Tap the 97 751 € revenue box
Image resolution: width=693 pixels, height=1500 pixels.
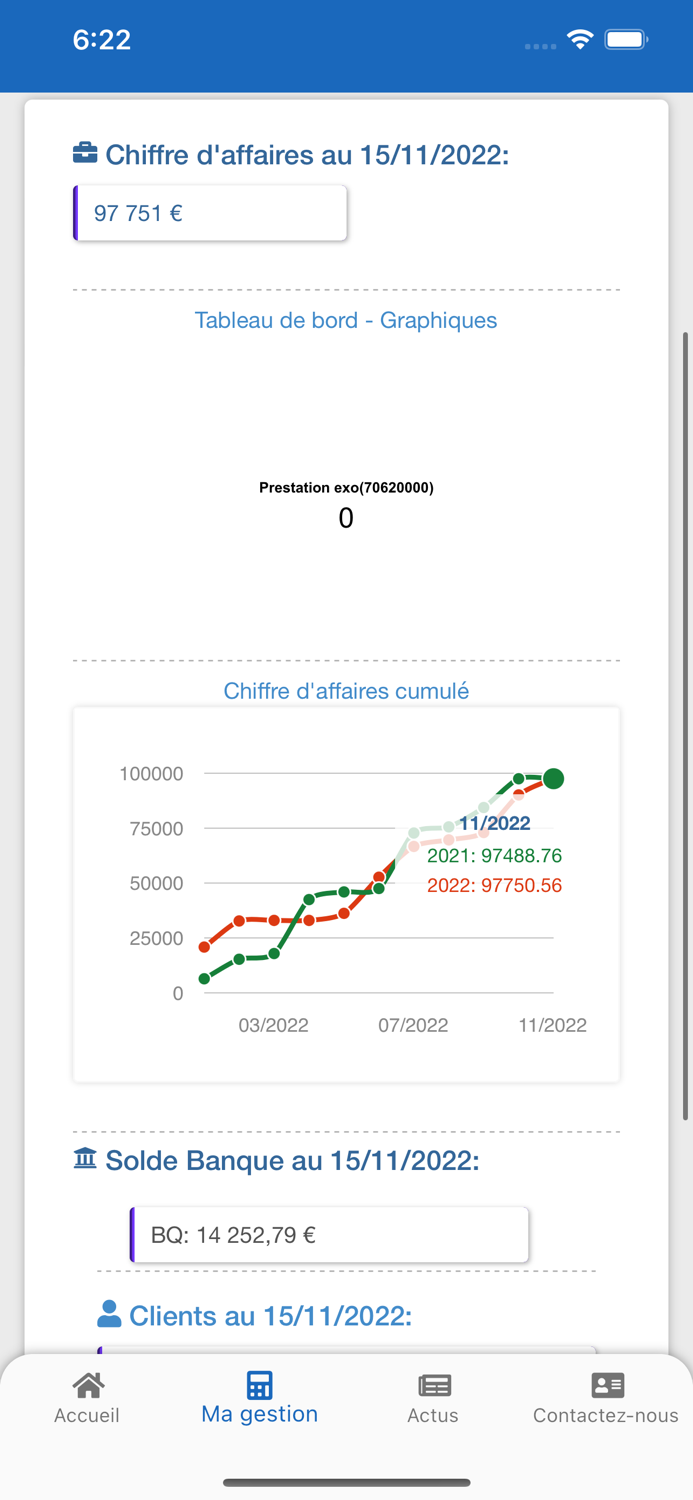coord(210,213)
